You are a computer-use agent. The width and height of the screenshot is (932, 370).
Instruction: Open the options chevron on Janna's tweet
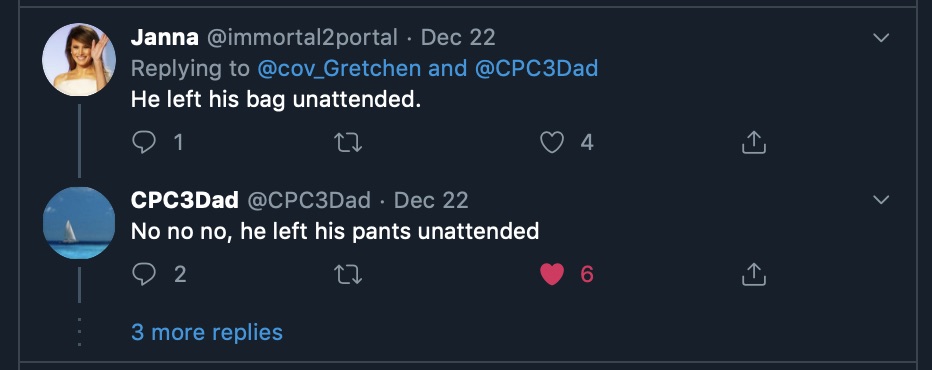tap(880, 38)
